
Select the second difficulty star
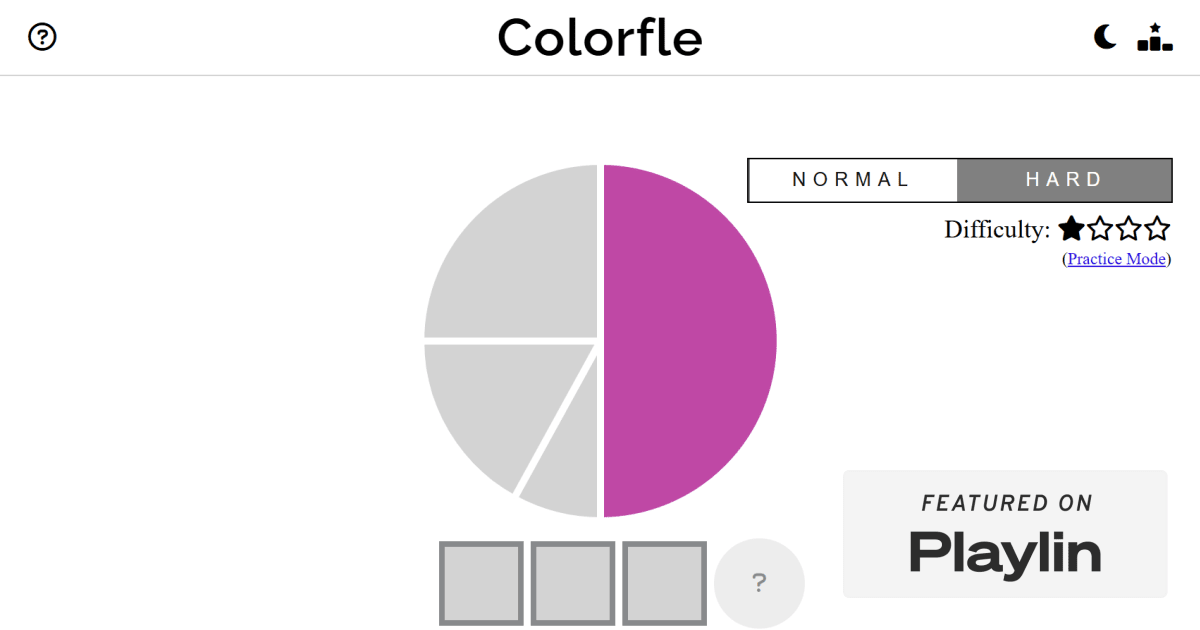(1100, 229)
